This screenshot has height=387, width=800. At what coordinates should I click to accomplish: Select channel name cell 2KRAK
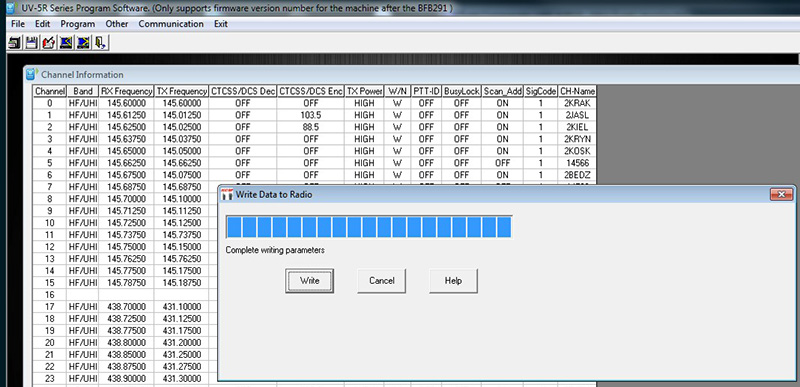click(x=578, y=103)
